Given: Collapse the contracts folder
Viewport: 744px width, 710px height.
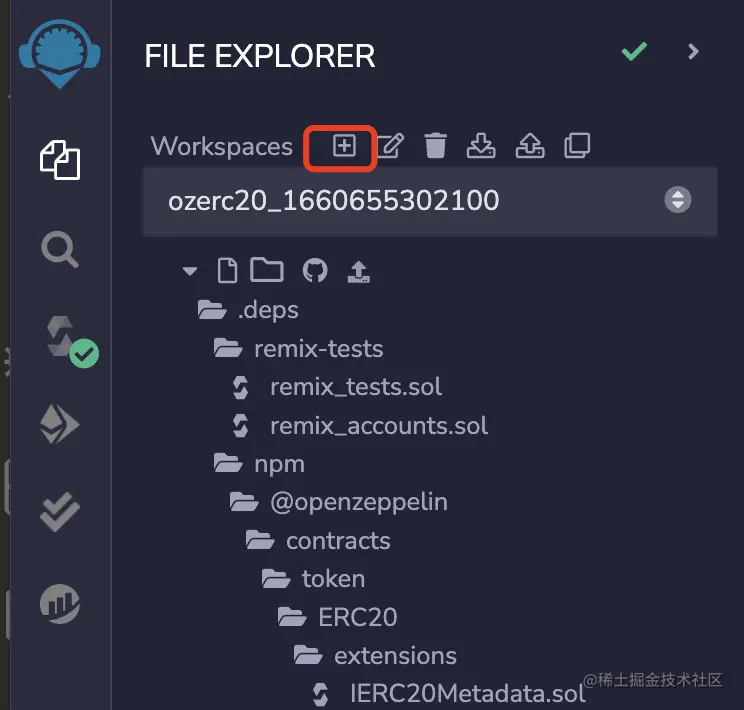Looking at the screenshot, I should coord(318,541).
